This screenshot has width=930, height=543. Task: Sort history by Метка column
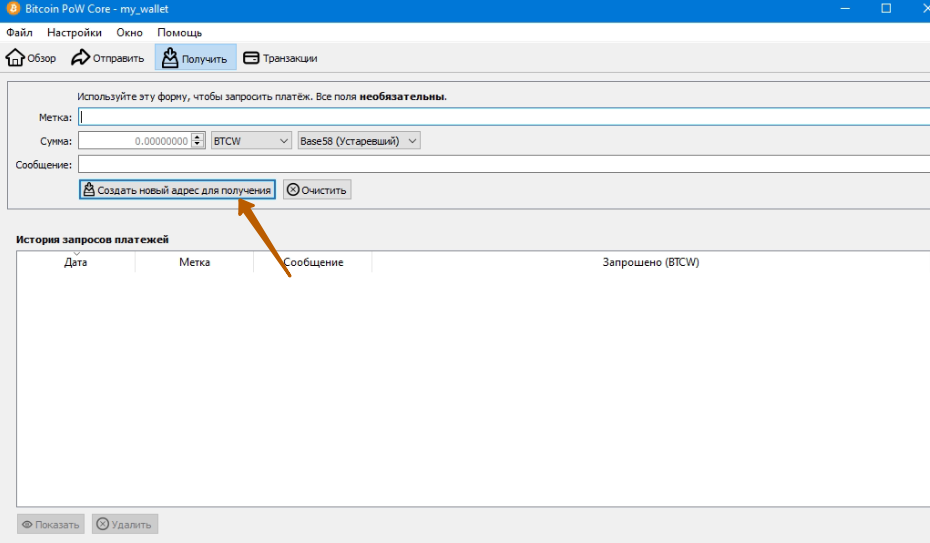[x=195, y=262]
